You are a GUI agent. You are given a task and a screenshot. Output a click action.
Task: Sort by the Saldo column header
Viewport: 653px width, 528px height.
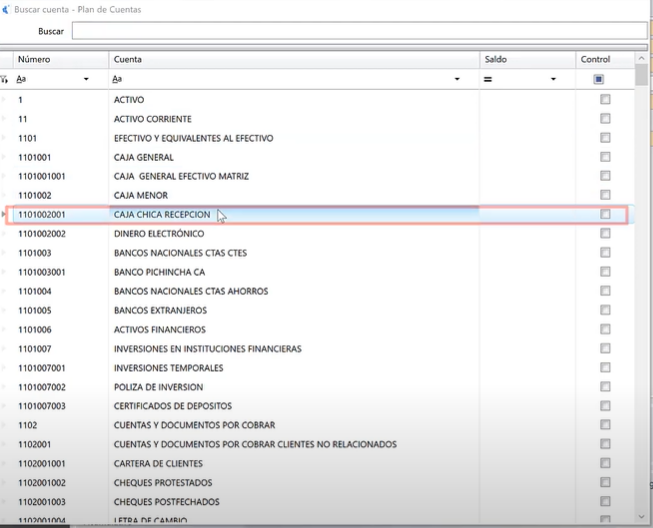coord(527,60)
